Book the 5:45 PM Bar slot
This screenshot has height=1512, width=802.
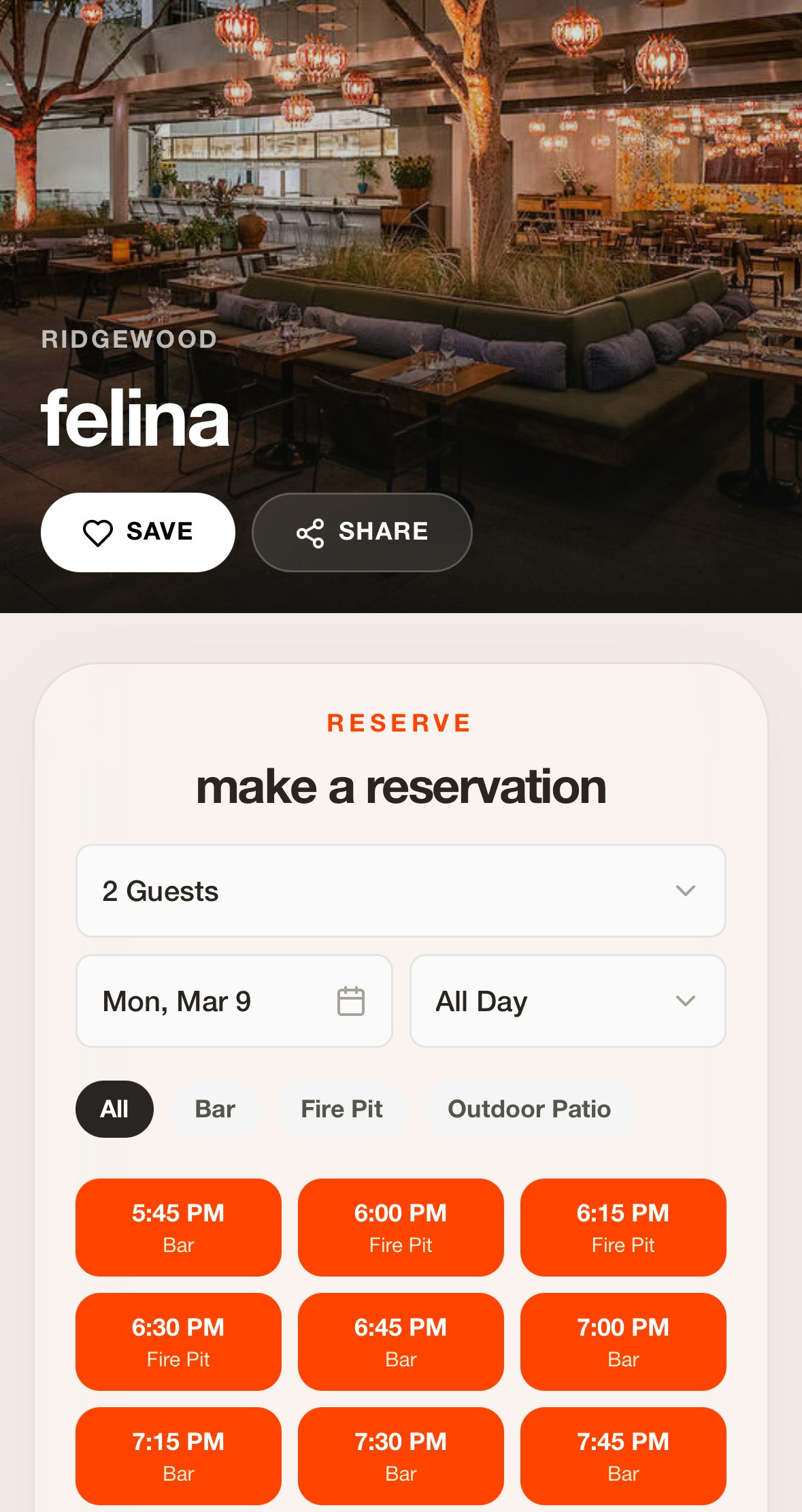178,1228
